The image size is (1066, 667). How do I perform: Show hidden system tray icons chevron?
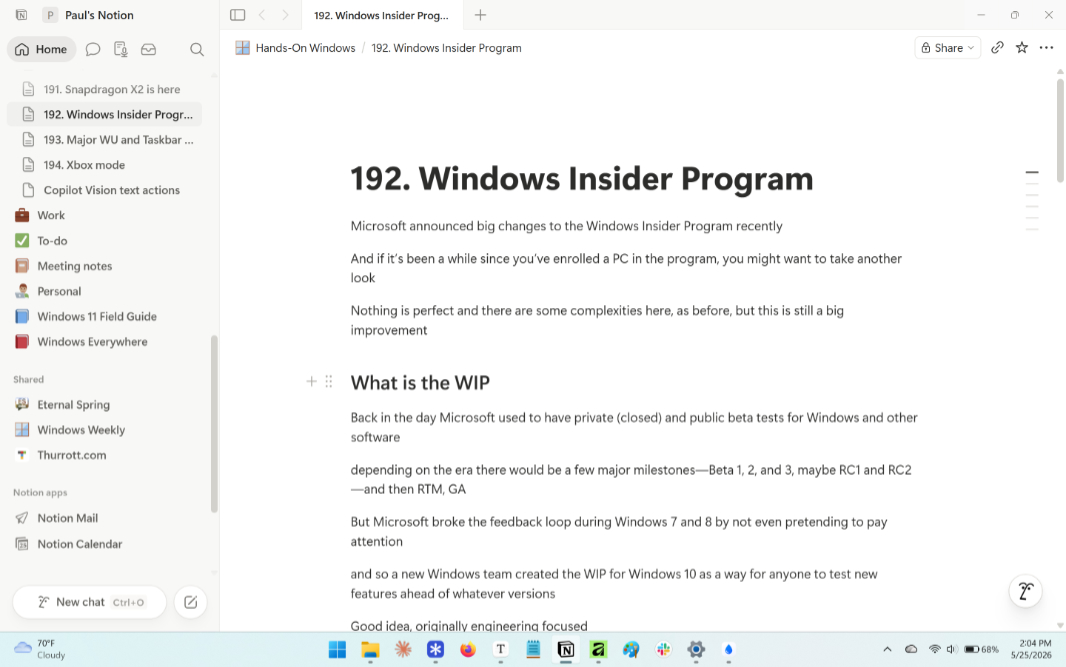[887, 649]
